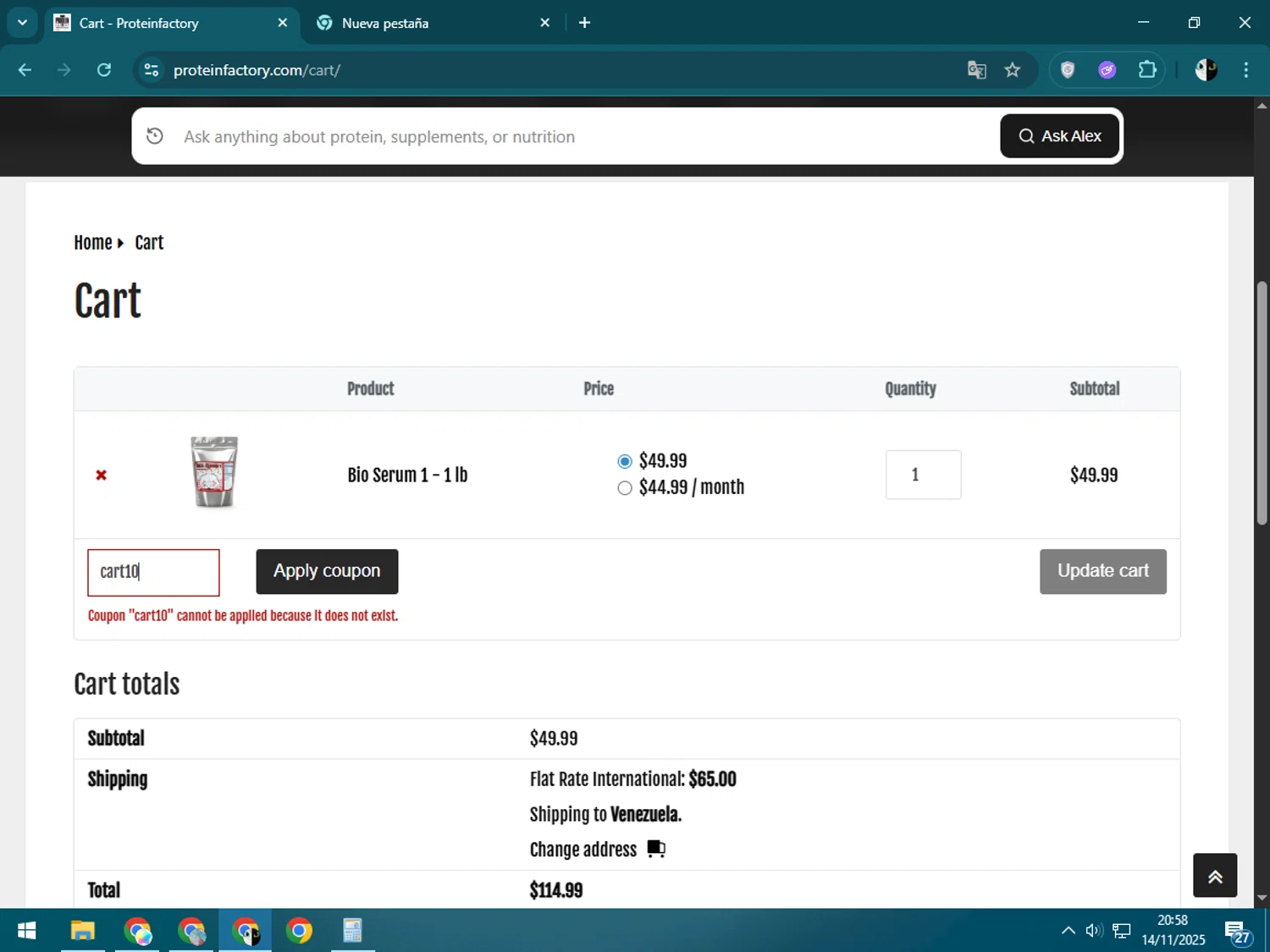
Task: Click the coupon code field
Action: [153, 573]
